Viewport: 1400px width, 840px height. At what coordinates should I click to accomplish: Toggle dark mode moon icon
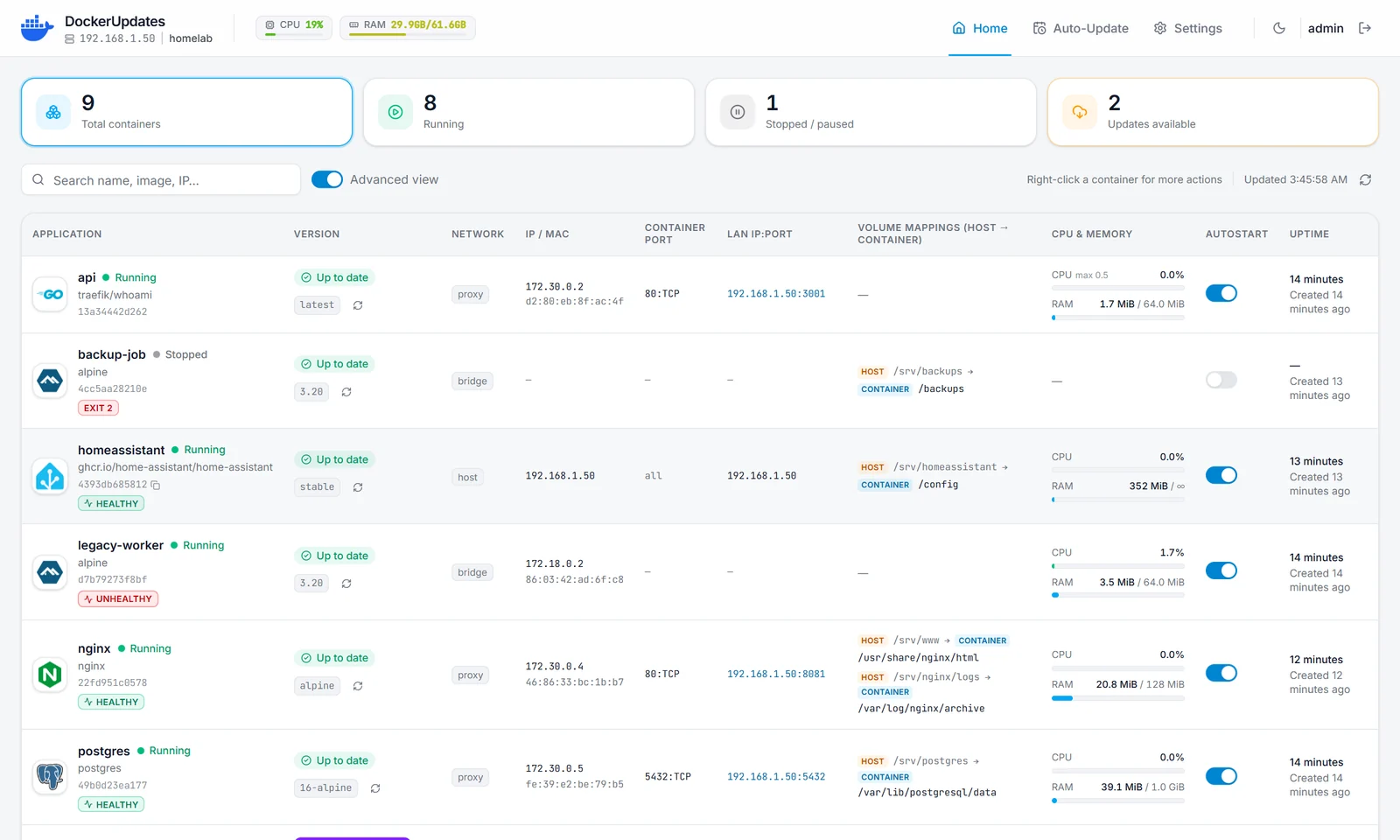pyautogui.click(x=1279, y=28)
